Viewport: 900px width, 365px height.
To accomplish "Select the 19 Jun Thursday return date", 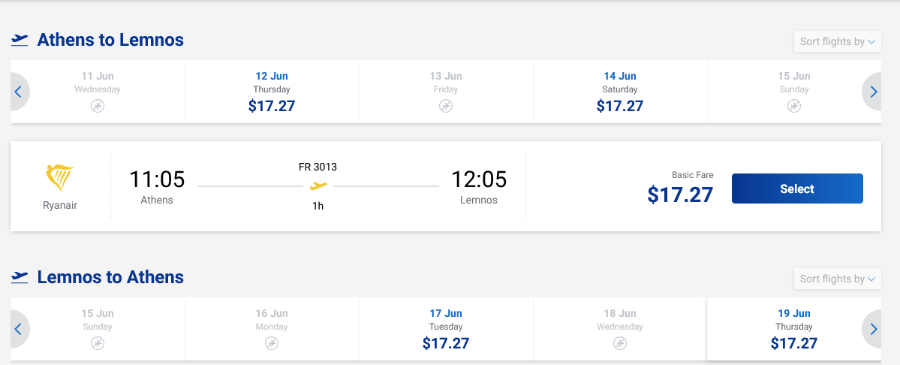I will tap(794, 329).
